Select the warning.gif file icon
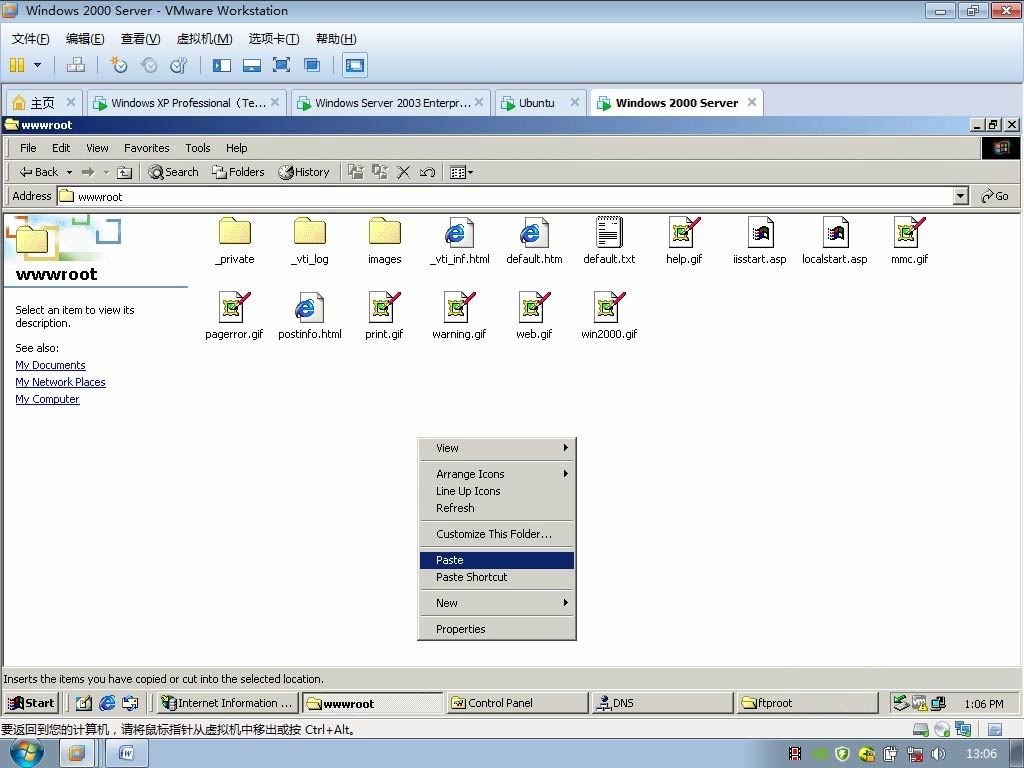This screenshot has height=768, width=1024. 459,308
